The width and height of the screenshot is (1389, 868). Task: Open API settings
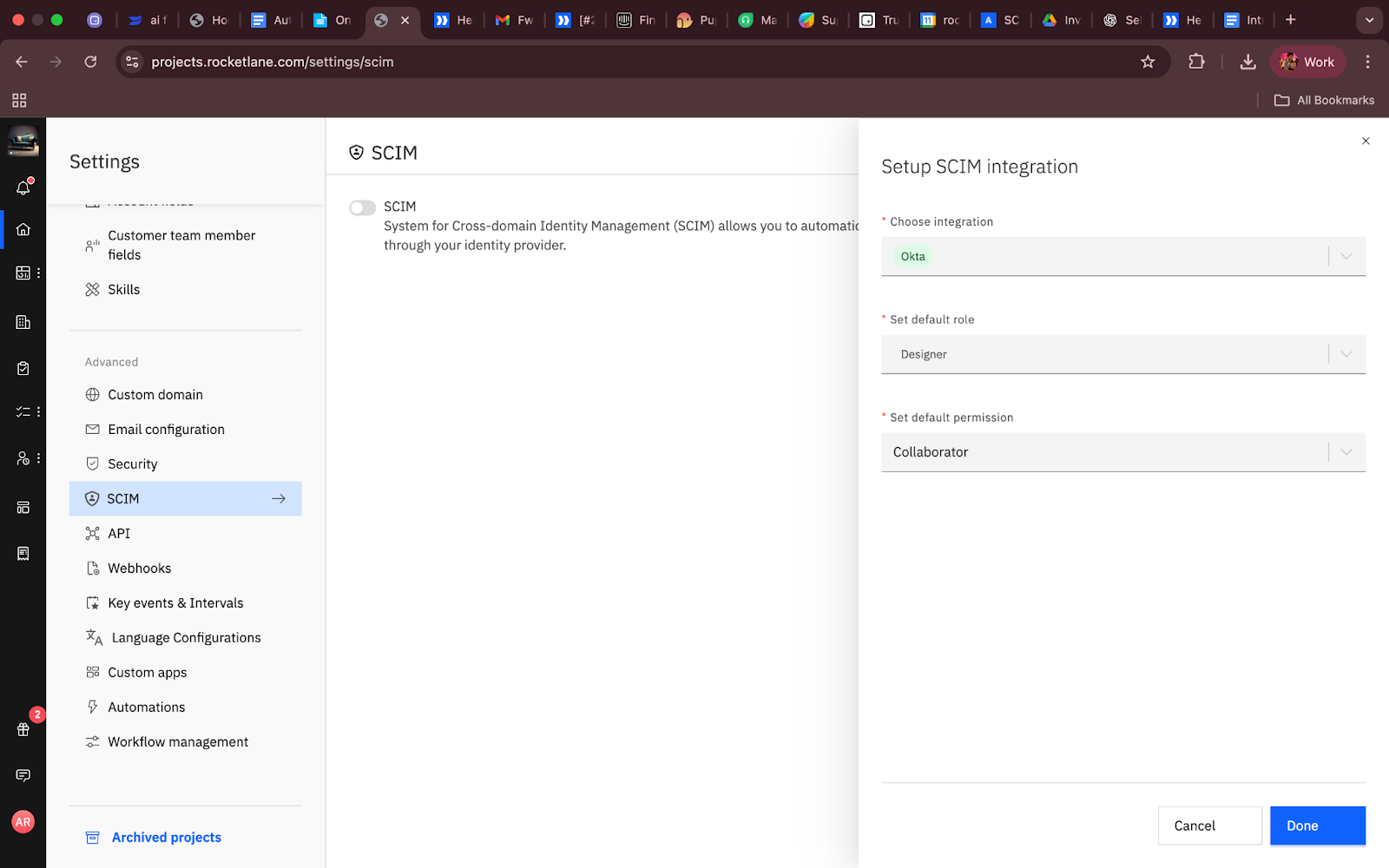point(185,534)
